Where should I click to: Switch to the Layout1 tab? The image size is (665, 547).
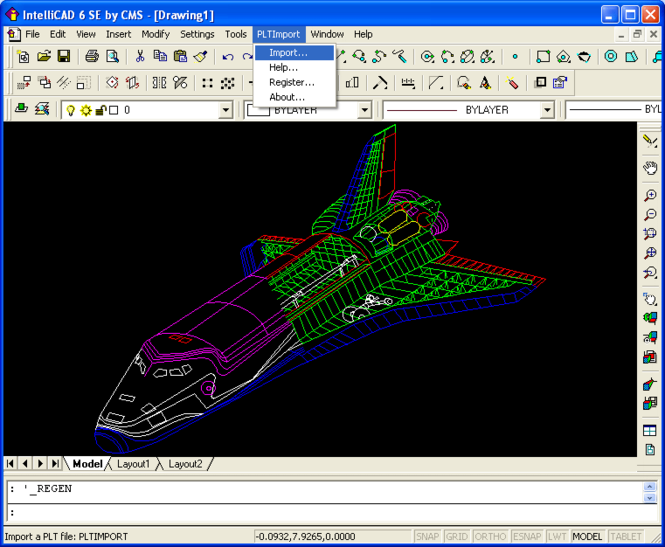coord(133,464)
